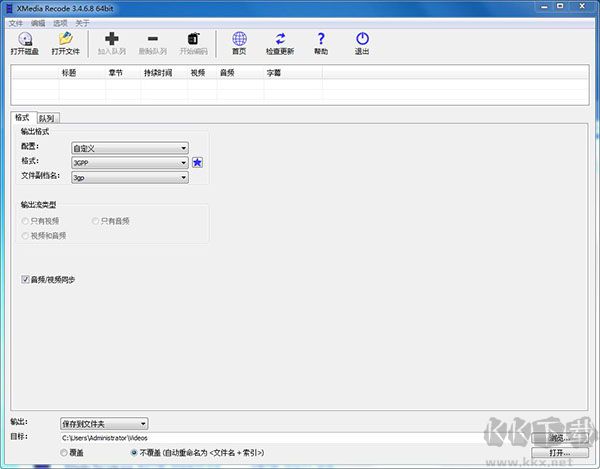Click the Exit (退出) power icon
Screen dimensions: 600x469
[x=362, y=39]
